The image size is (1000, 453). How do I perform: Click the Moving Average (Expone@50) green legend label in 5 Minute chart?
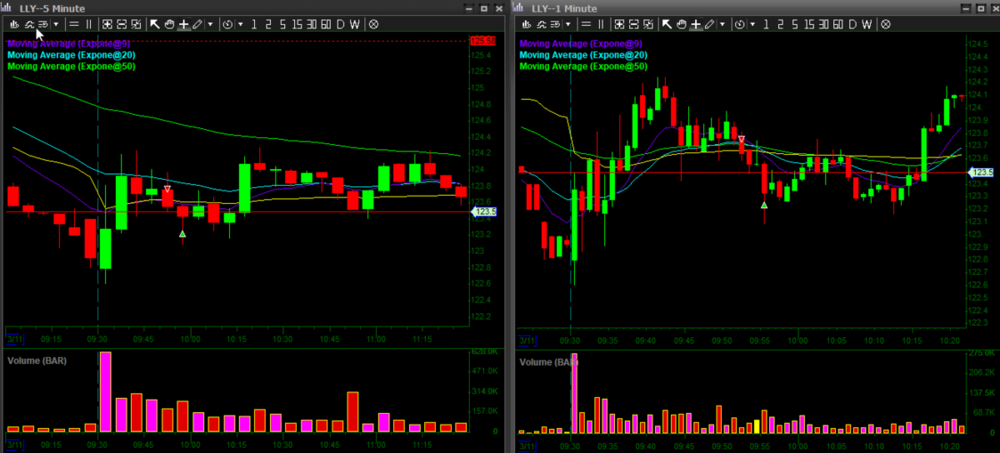coord(71,66)
